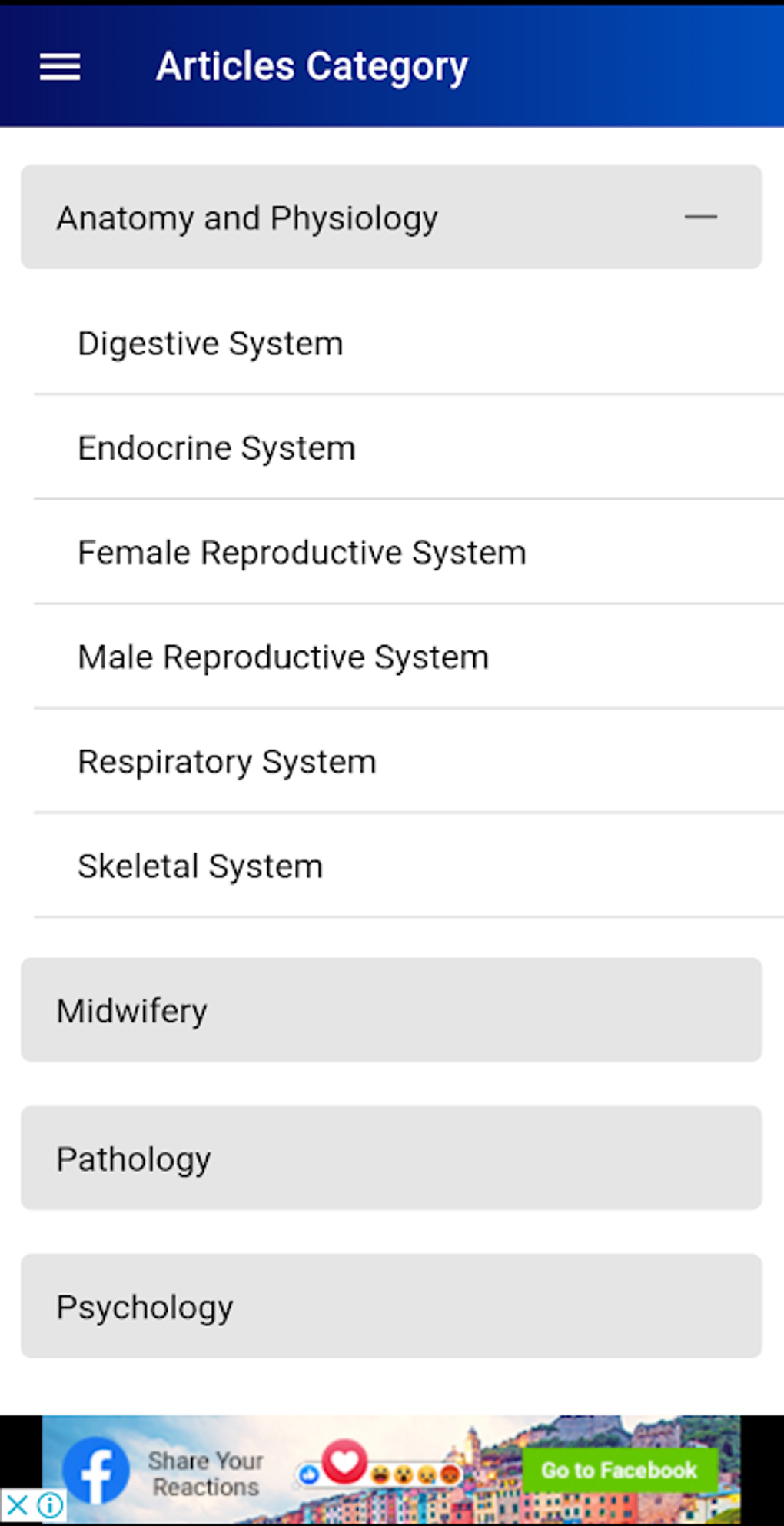
Task: Tap the Articles Category title
Action: (311, 66)
